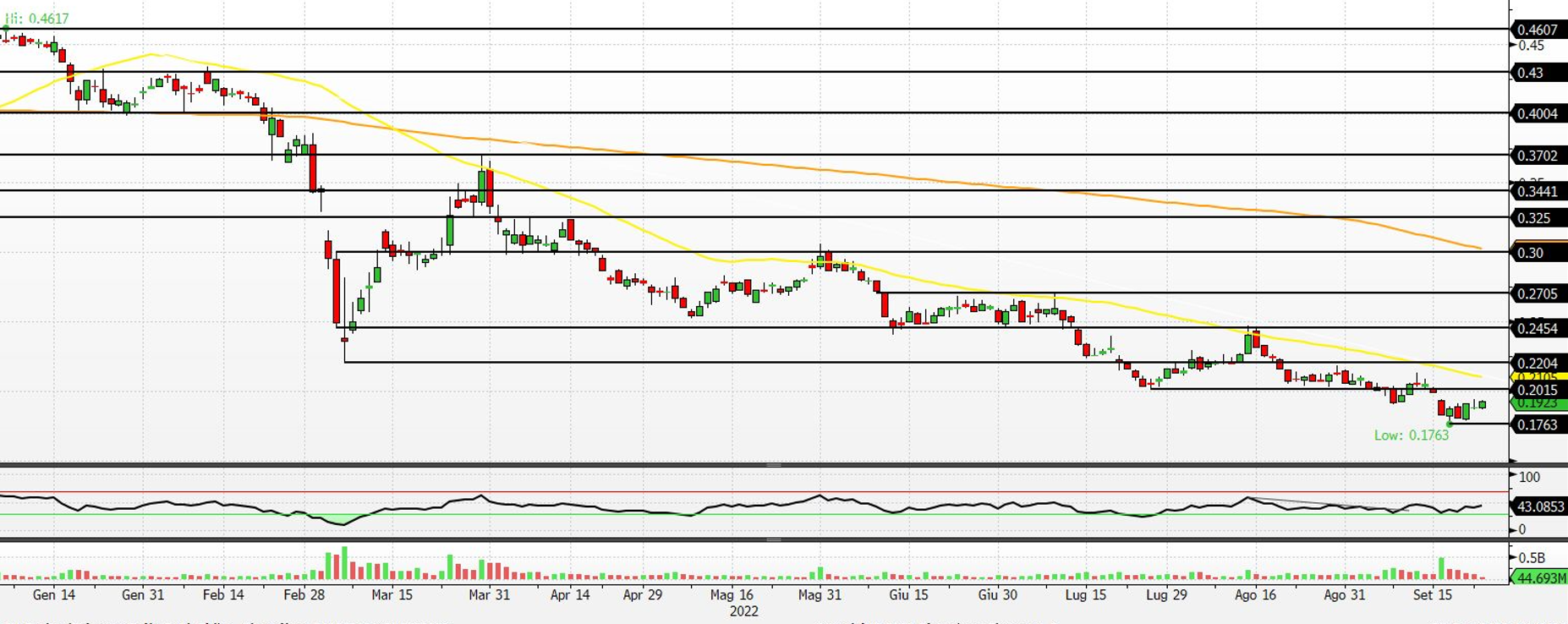The width and height of the screenshot is (1568, 624).
Task: Click the 0.4607 price level label
Action: point(1538,30)
